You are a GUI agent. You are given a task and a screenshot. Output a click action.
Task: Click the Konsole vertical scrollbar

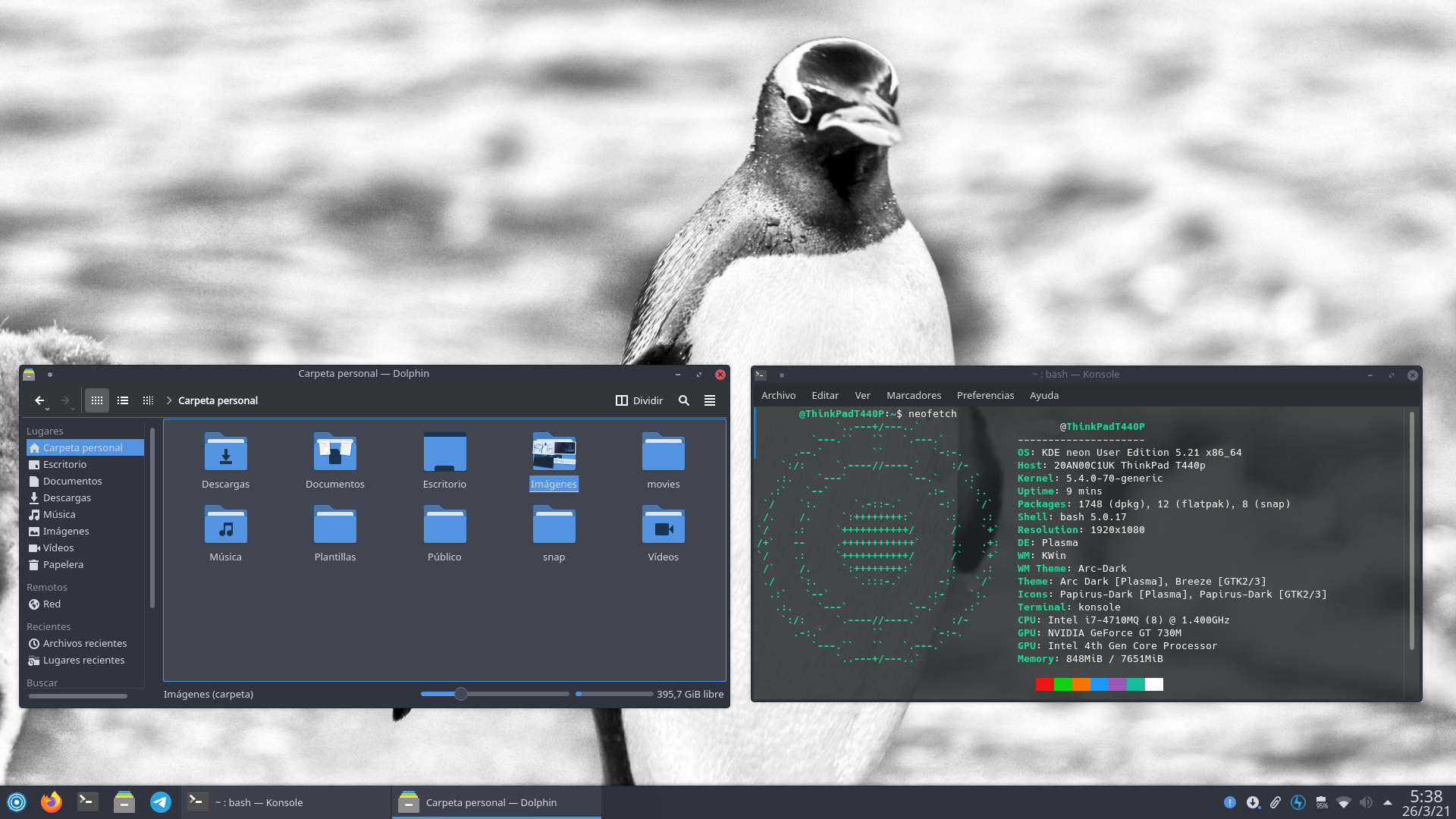pyautogui.click(x=1411, y=531)
